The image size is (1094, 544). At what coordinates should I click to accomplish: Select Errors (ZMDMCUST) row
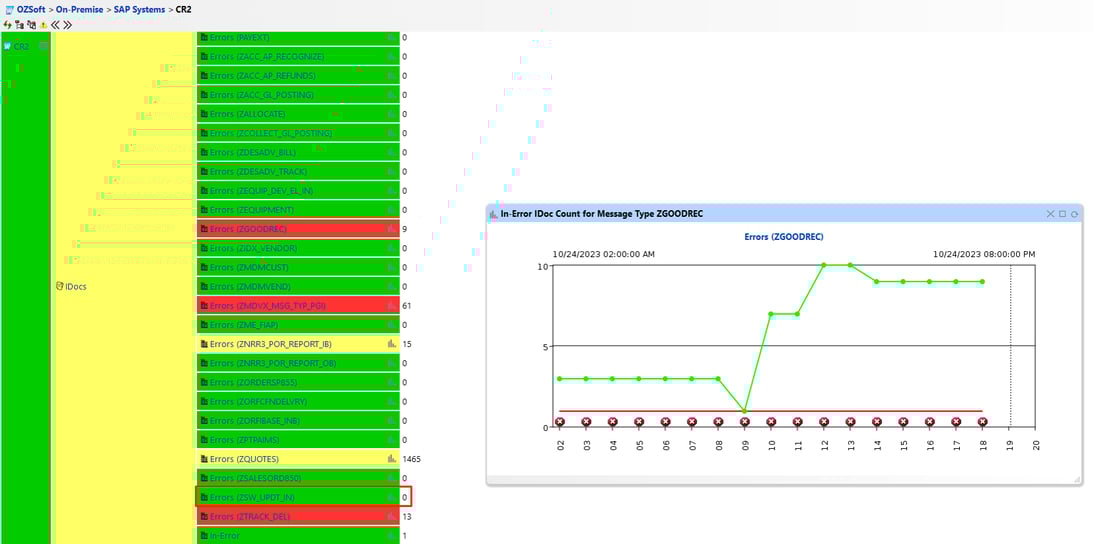[298, 267]
